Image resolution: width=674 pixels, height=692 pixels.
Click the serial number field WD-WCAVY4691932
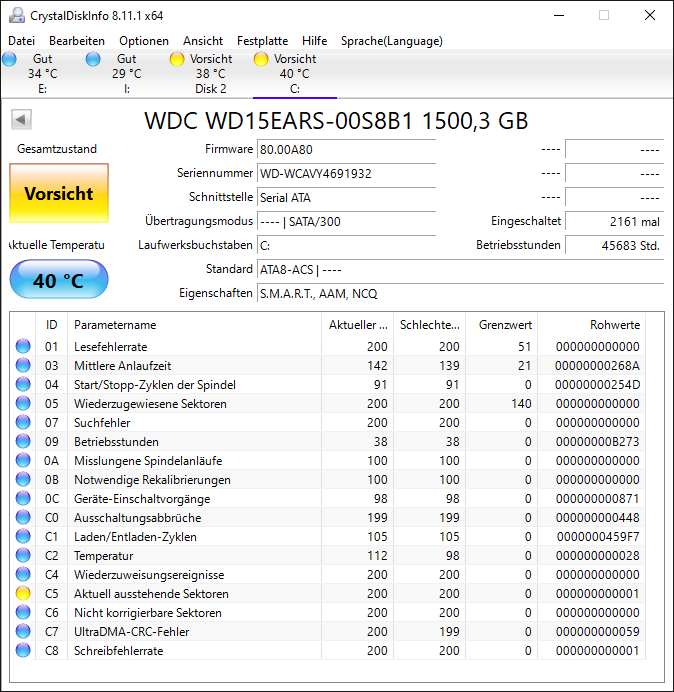coord(346,173)
